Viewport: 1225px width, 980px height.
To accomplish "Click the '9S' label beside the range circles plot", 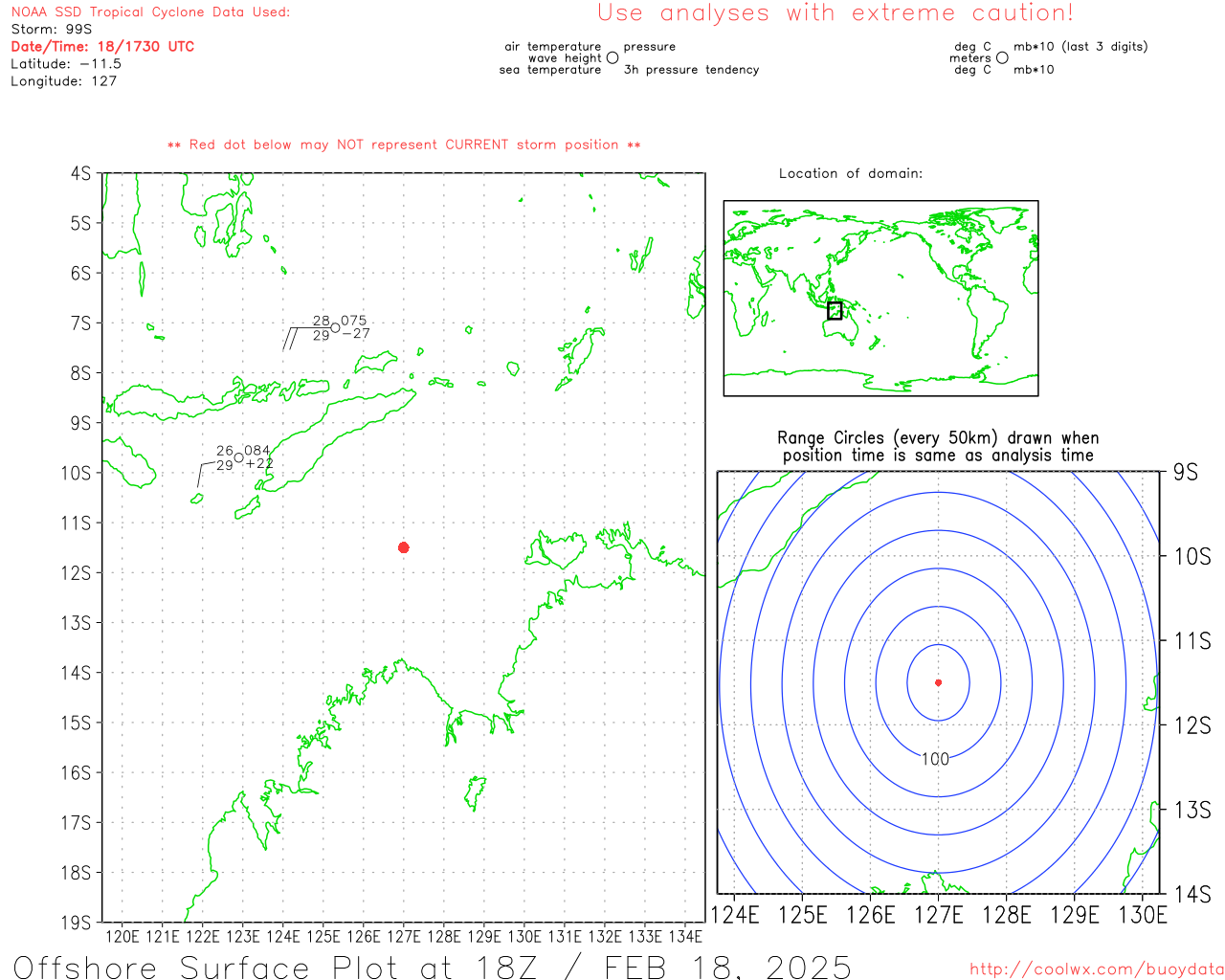I will click(x=1186, y=472).
